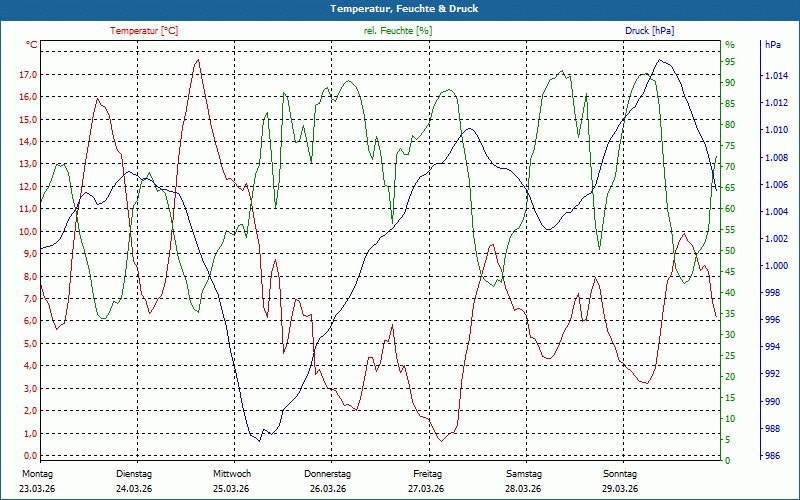Click the '2,0' temperature axis value
This screenshot has width=800, height=500.
(31, 411)
